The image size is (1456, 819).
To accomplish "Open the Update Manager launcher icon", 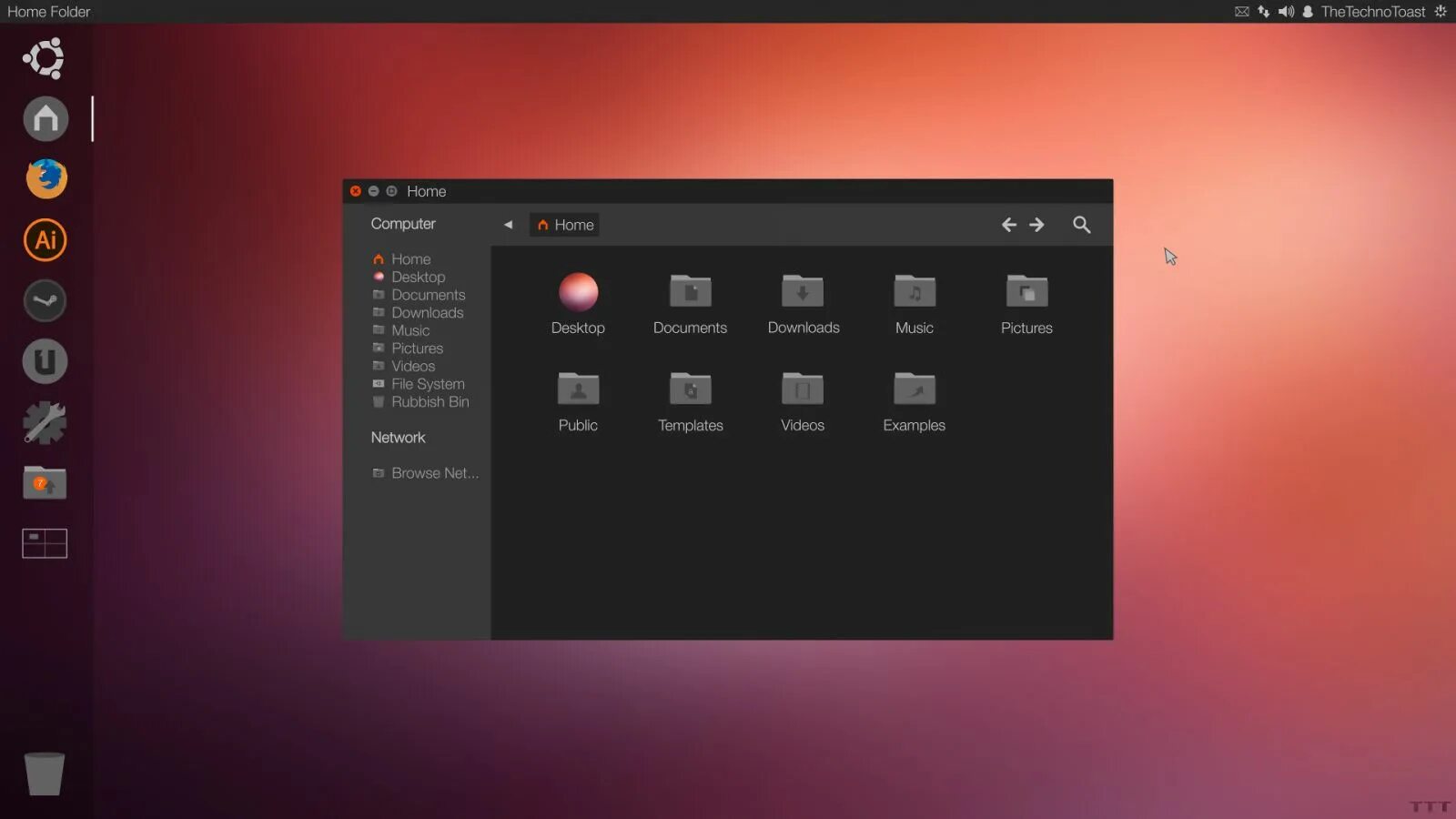I will pos(45,483).
